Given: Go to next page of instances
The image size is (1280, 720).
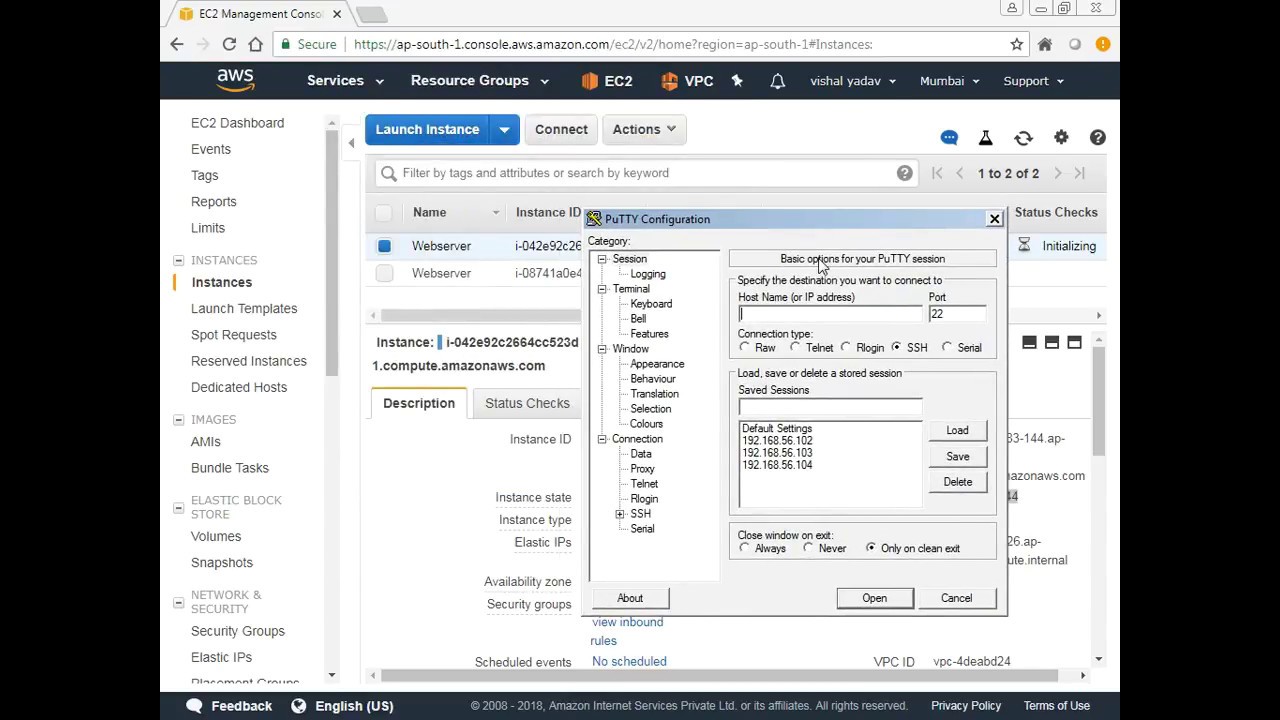Looking at the screenshot, I should (x=1058, y=173).
